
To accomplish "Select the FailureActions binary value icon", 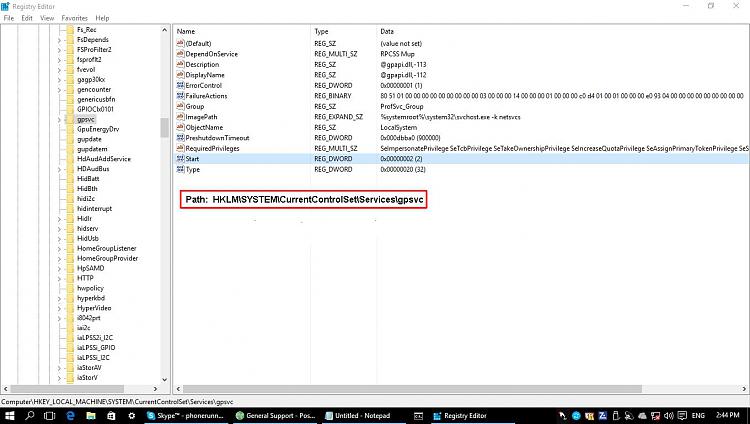I will 180,96.
